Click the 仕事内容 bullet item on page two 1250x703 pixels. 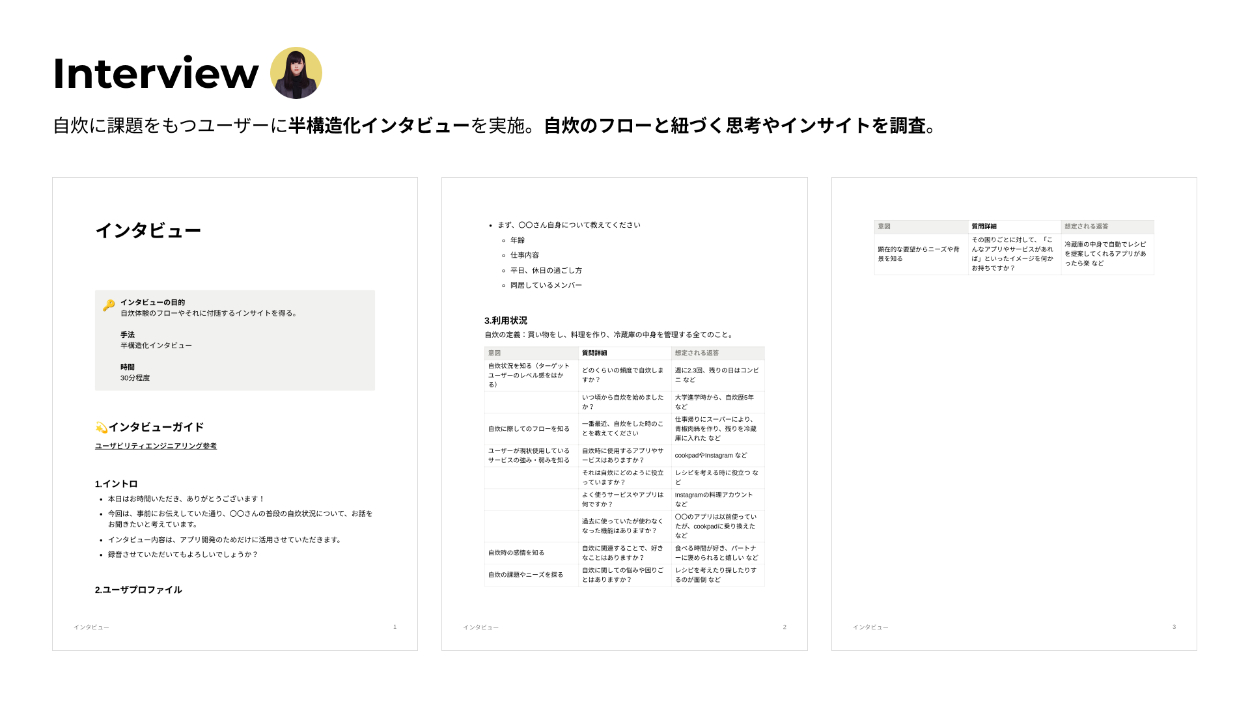click(525, 255)
